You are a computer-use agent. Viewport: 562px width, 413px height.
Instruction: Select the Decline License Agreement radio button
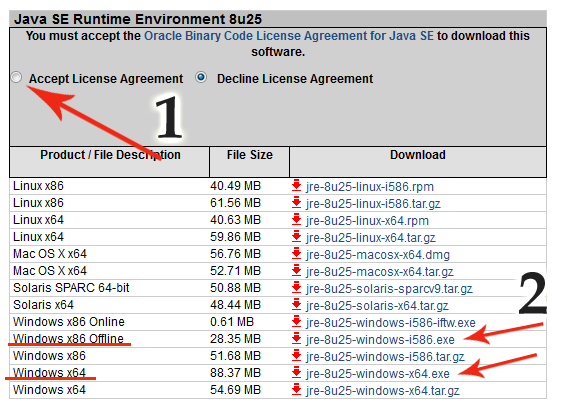[x=201, y=77]
